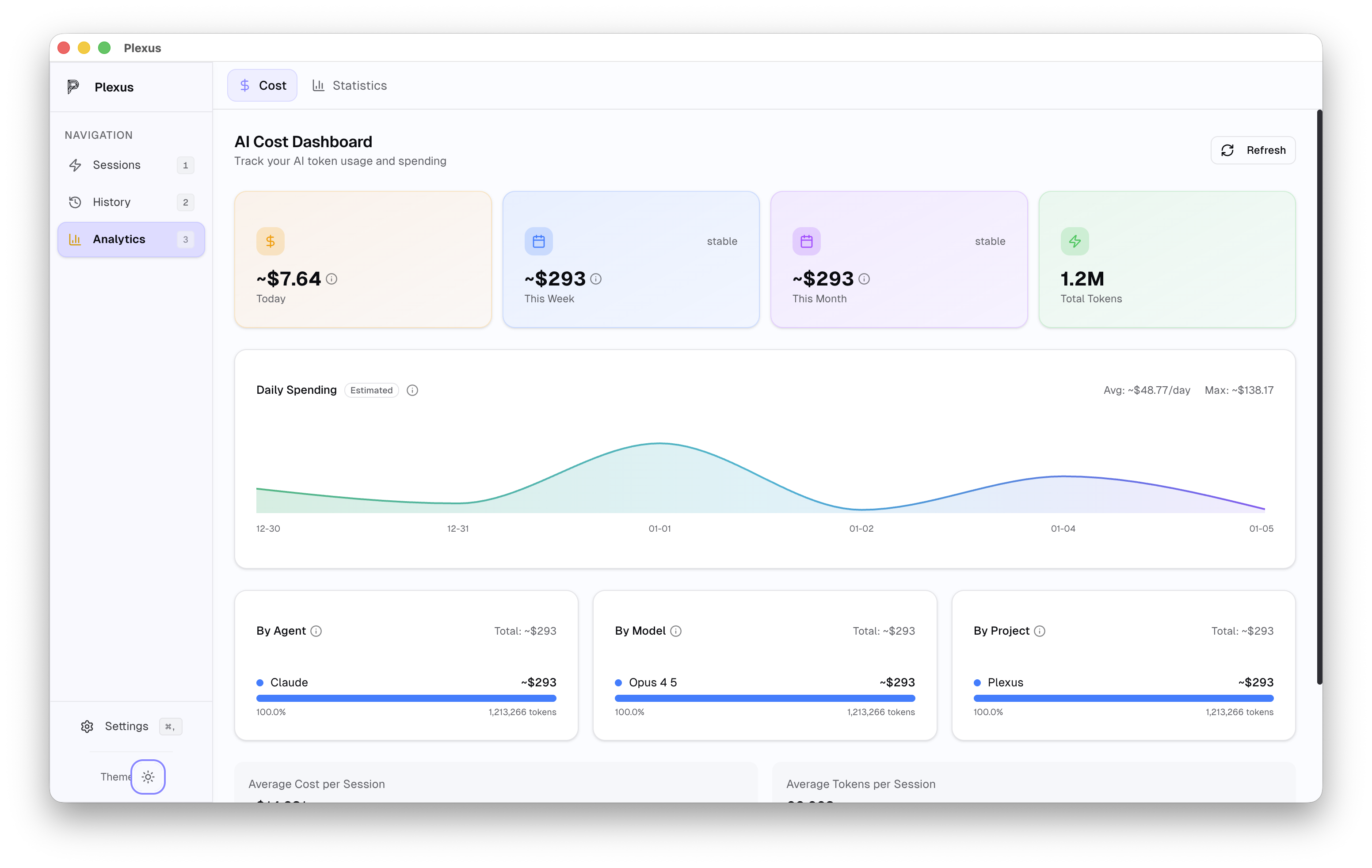
Task: Click the dollar icon on the Today card
Action: pyautogui.click(x=270, y=241)
